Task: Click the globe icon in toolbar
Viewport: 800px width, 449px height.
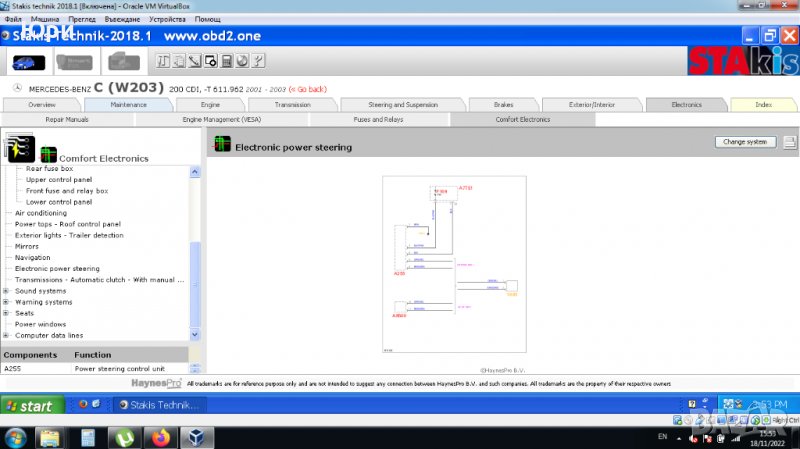Action: pos(243,61)
